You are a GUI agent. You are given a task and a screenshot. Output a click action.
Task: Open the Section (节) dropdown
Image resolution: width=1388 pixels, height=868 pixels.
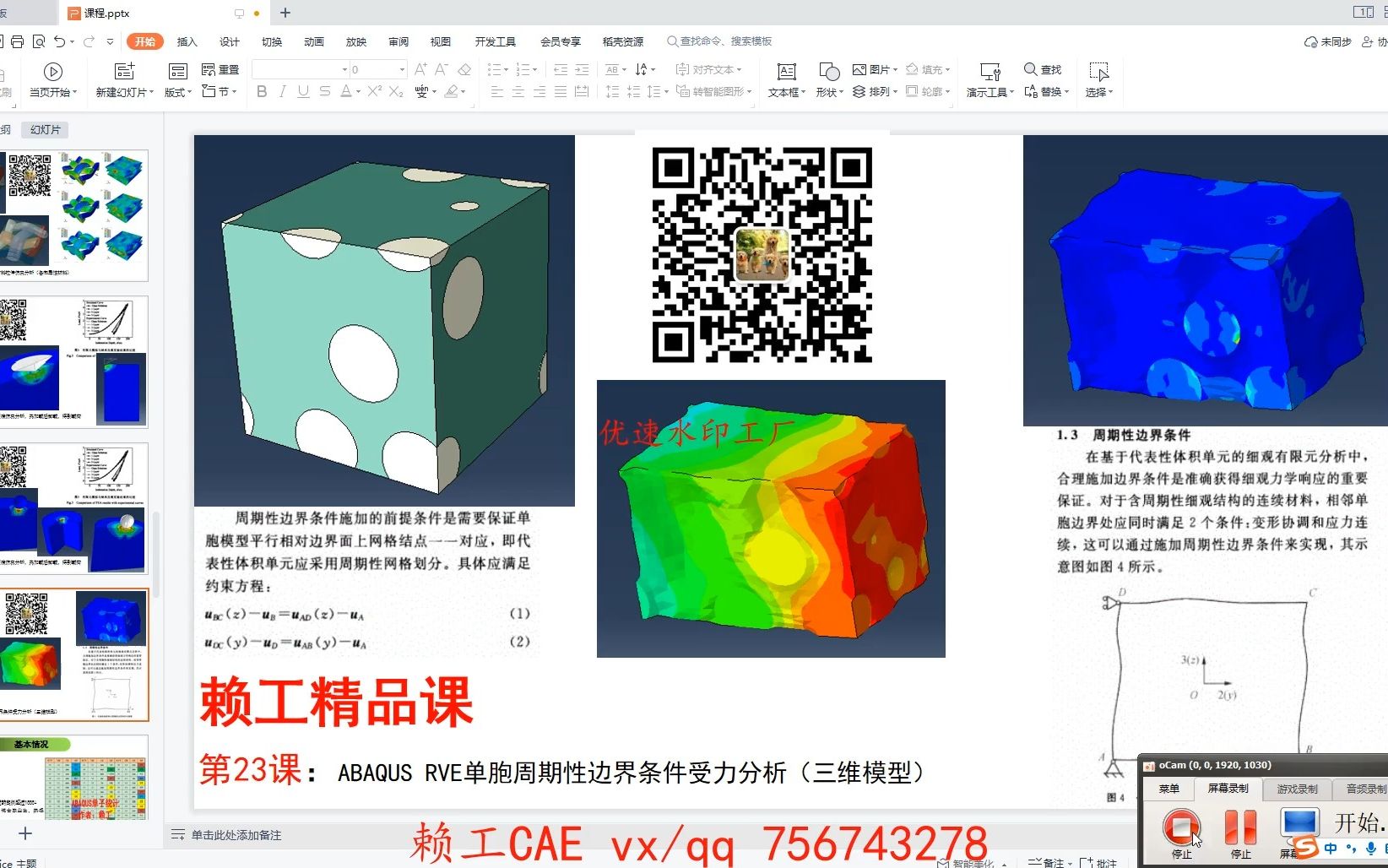tap(220, 91)
